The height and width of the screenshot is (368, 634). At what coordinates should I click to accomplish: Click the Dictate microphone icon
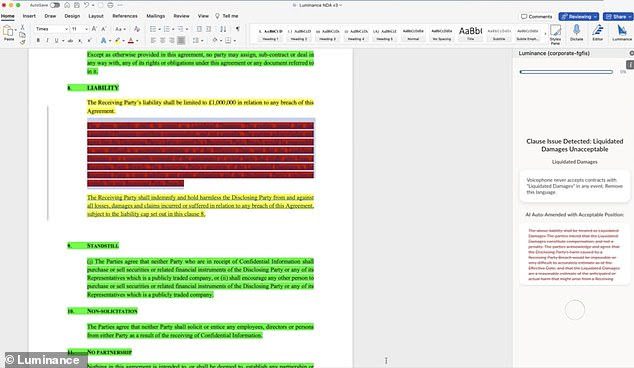coord(576,30)
